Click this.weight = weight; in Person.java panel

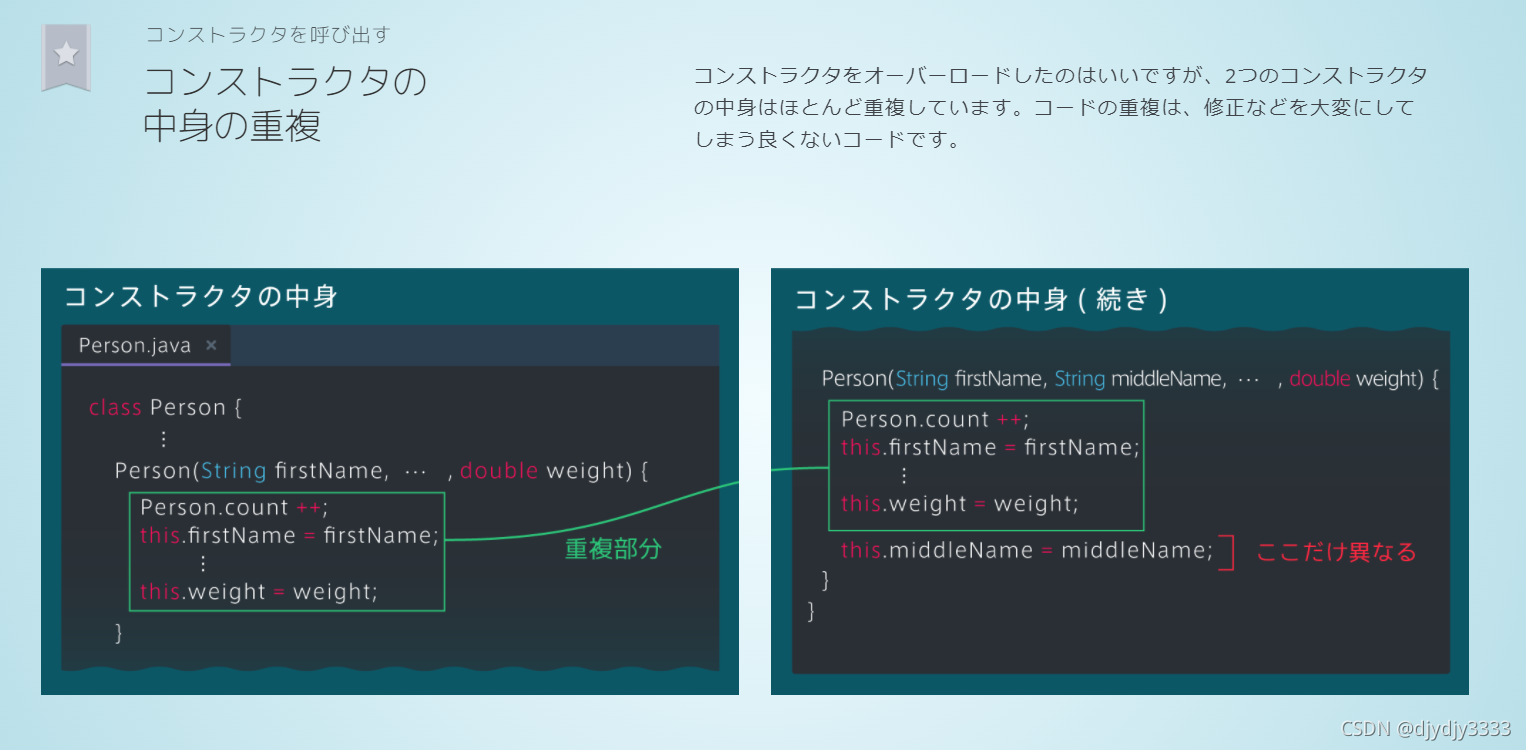(259, 592)
